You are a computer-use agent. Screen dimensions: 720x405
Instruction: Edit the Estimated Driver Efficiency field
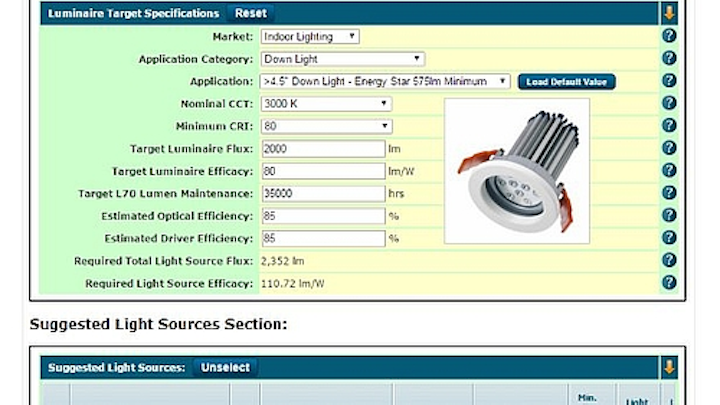click(x=323, y=238)
